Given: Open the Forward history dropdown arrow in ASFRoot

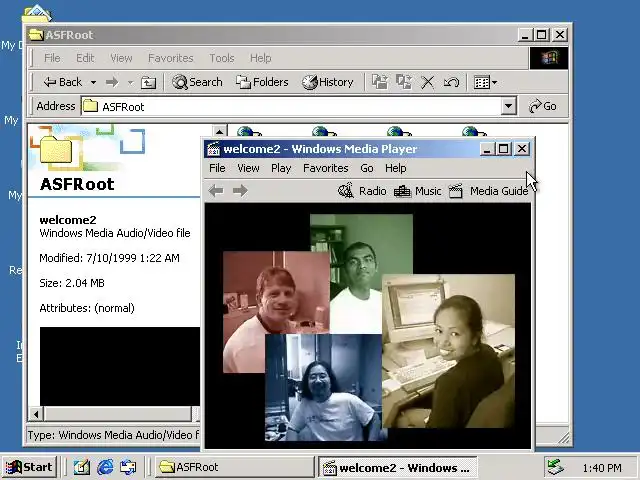Looking at the screenshot, I should pyautogui.click(x=130, y=82).
